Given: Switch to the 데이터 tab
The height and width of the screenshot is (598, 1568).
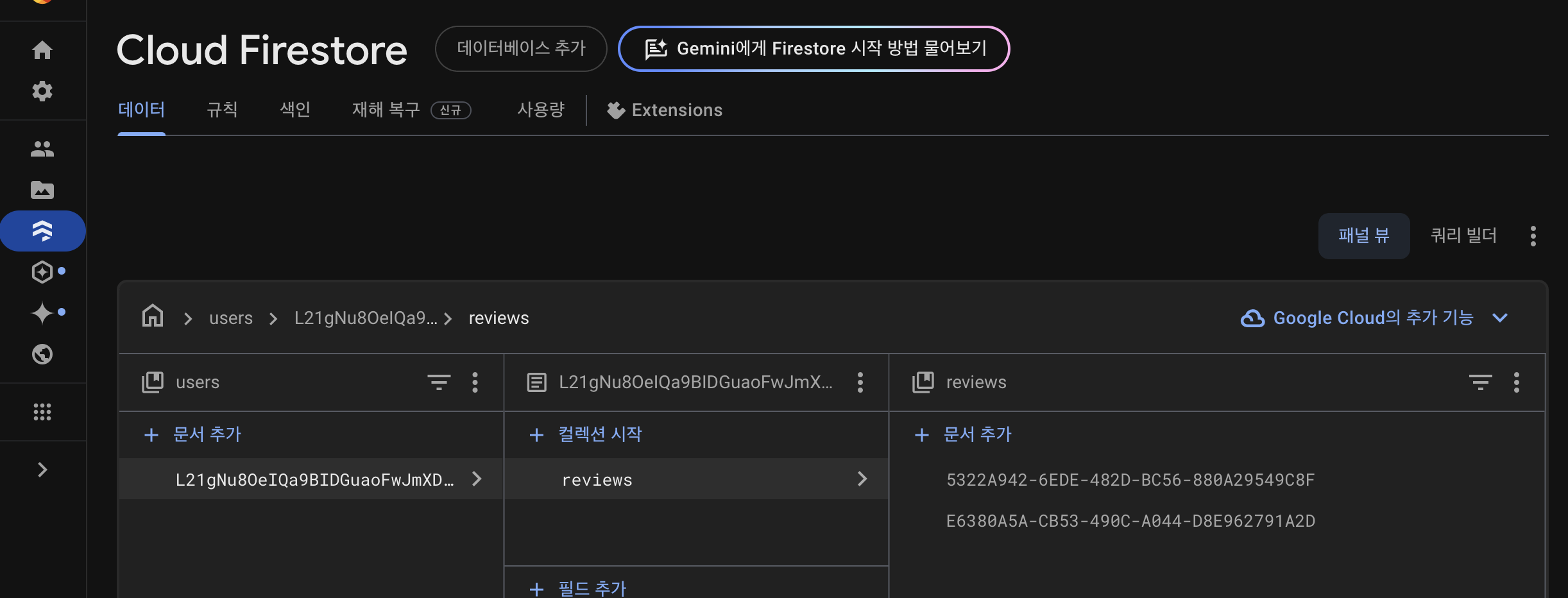Looking at the screenshot, I should pos(142,110).
